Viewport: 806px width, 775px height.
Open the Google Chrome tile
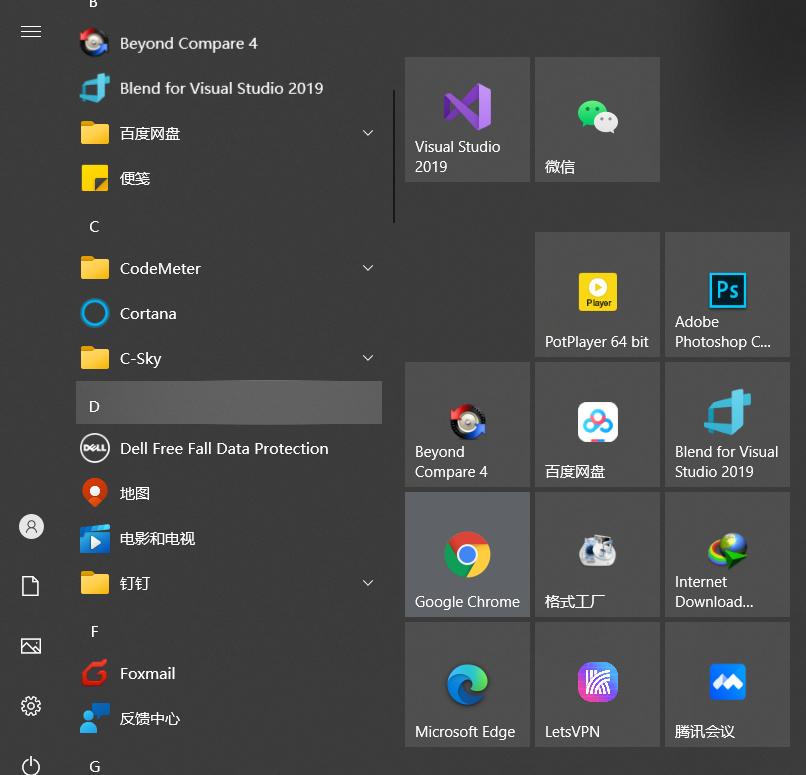[x=467, y=555]
